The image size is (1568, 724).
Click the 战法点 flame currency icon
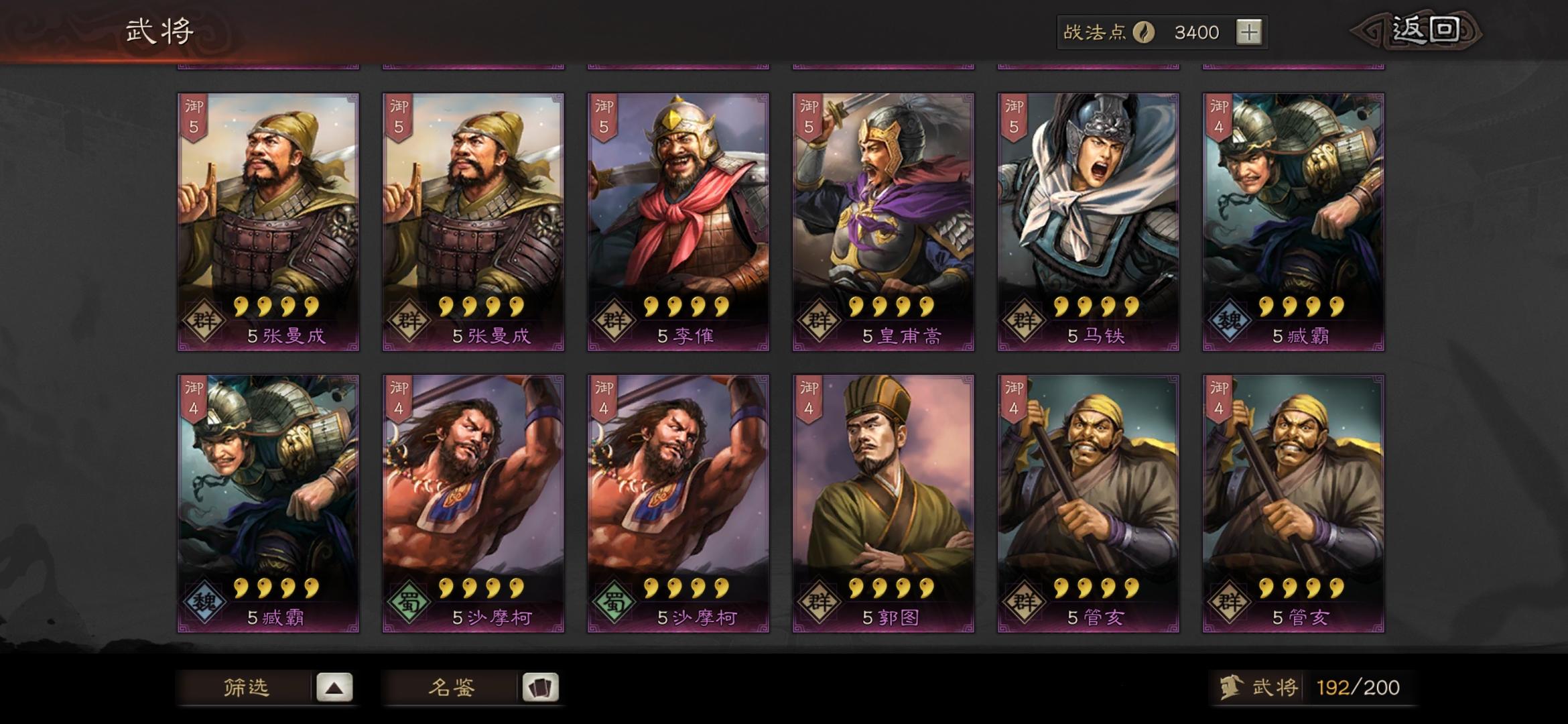pyautogui.click(x=1144, y=32)
